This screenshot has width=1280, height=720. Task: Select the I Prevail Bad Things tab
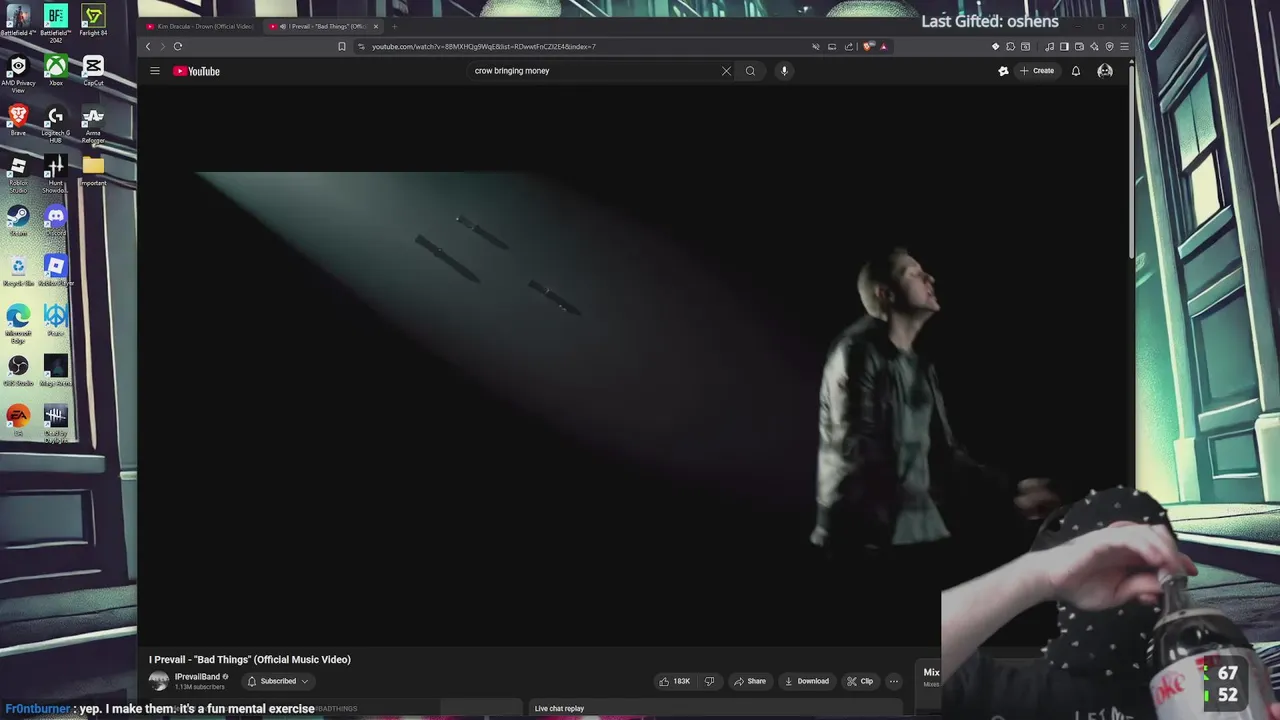point(320,27)
